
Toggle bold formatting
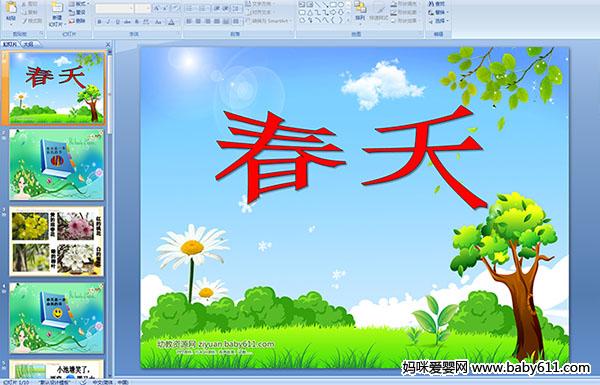99,22
